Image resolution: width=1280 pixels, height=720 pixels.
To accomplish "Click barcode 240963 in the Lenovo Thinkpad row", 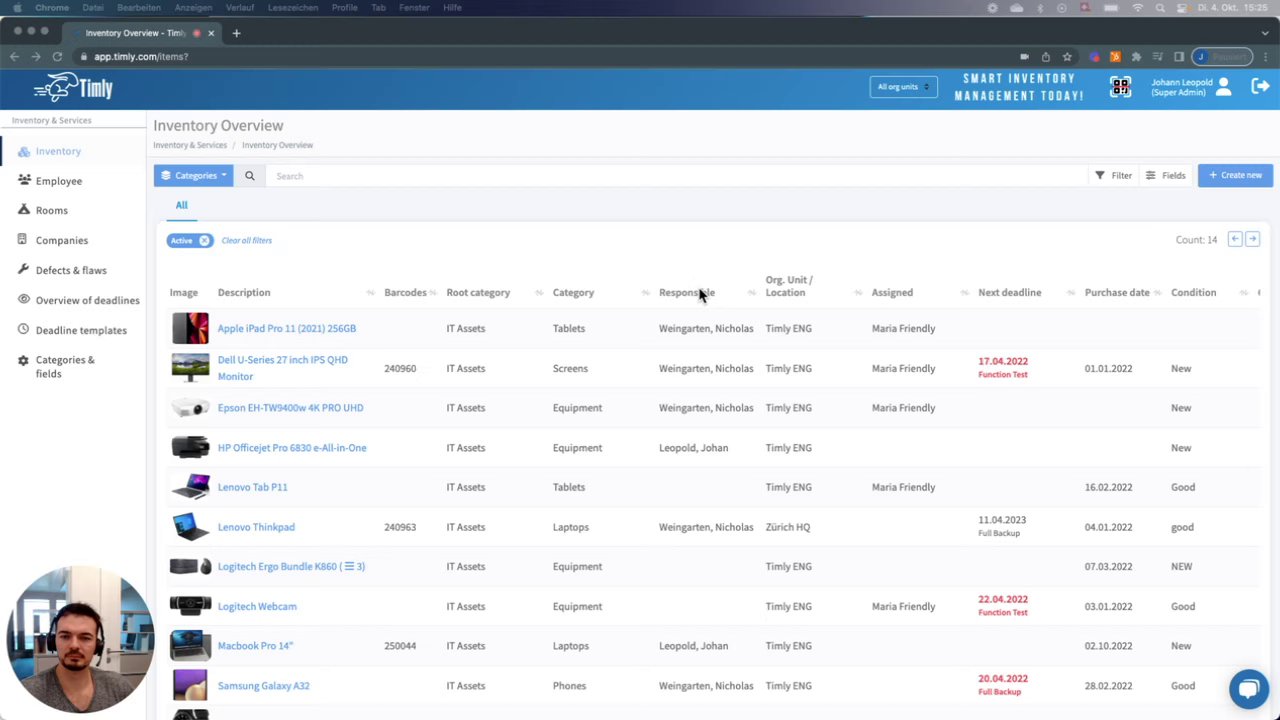I will [400, 527].
